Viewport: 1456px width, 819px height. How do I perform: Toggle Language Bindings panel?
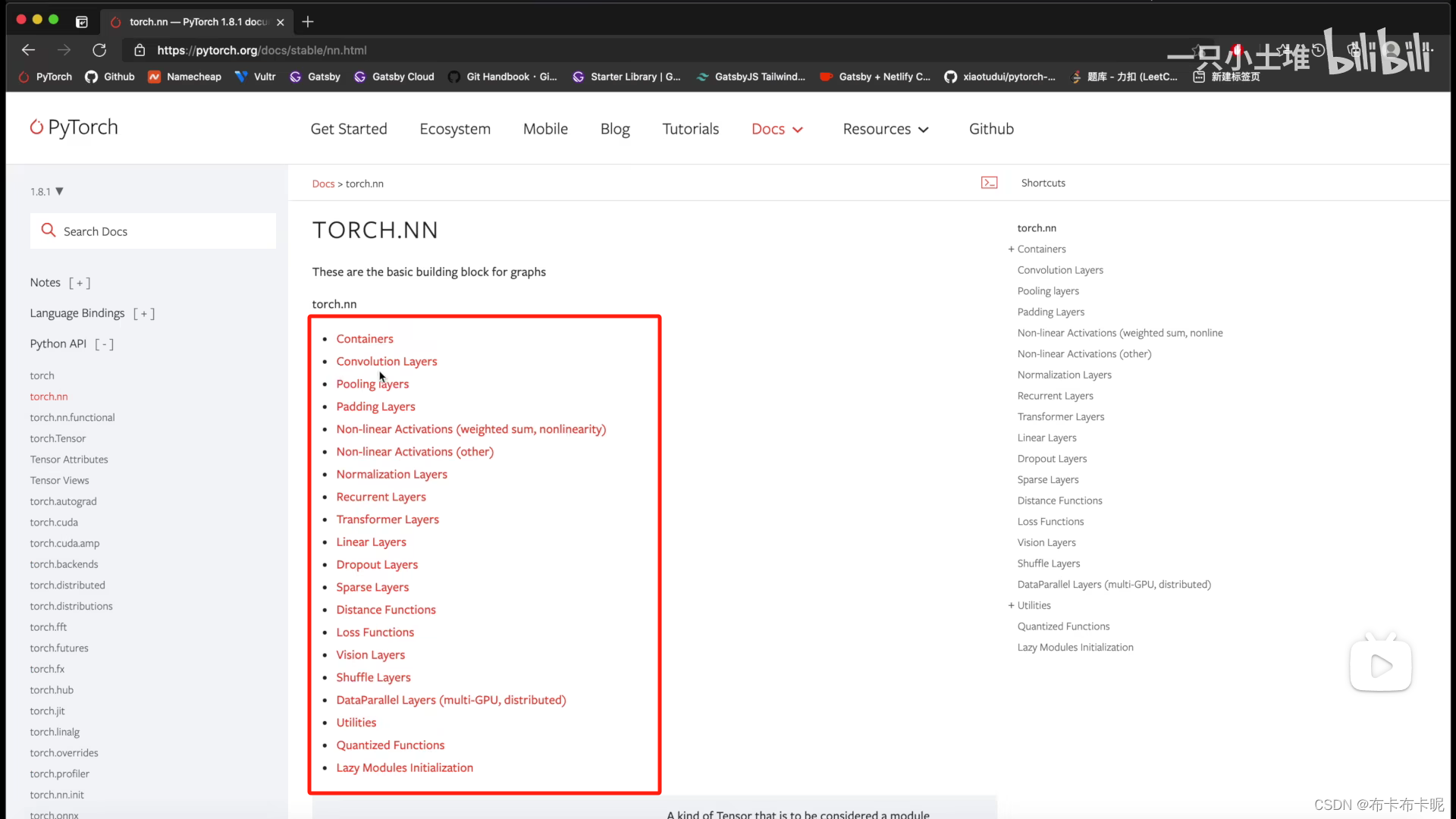[x=145, y=312]
